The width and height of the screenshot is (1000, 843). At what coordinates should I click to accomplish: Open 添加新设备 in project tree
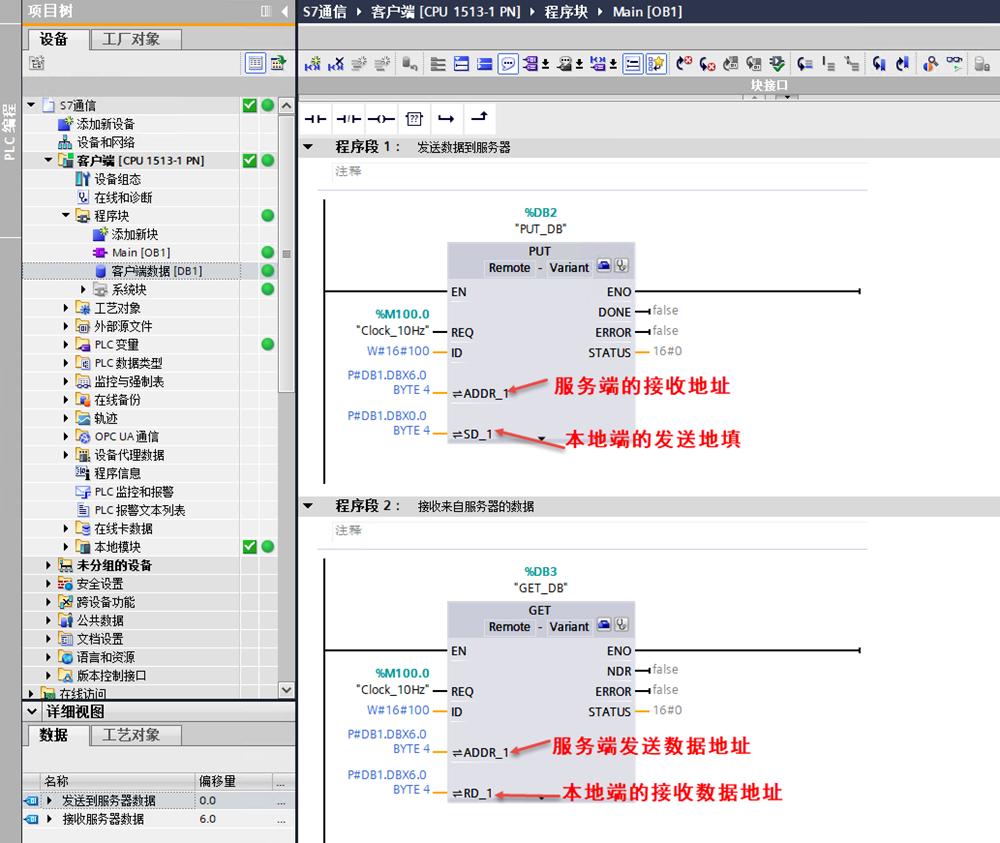[105, 124]
